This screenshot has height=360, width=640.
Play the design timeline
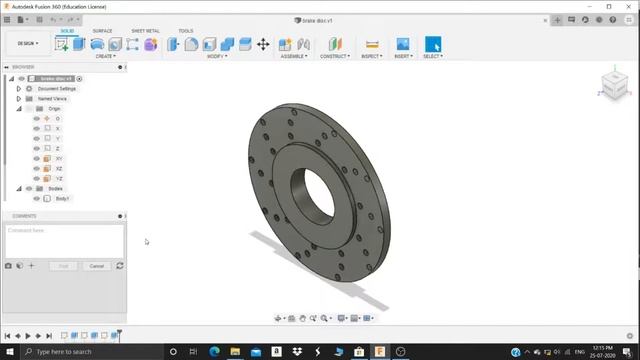coord(28,336)
